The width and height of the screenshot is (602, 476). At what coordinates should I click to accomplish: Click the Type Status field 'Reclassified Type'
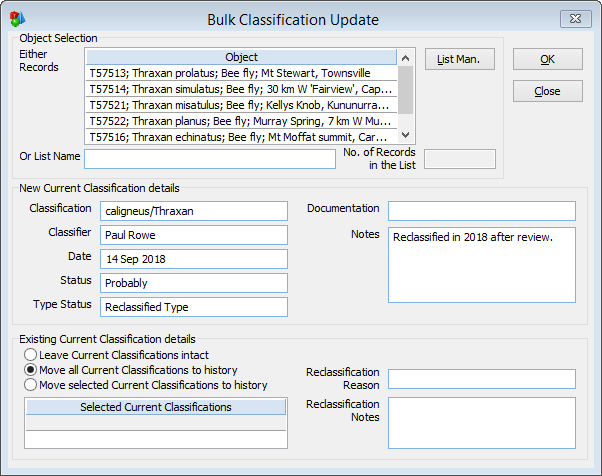tap(194, 307)
